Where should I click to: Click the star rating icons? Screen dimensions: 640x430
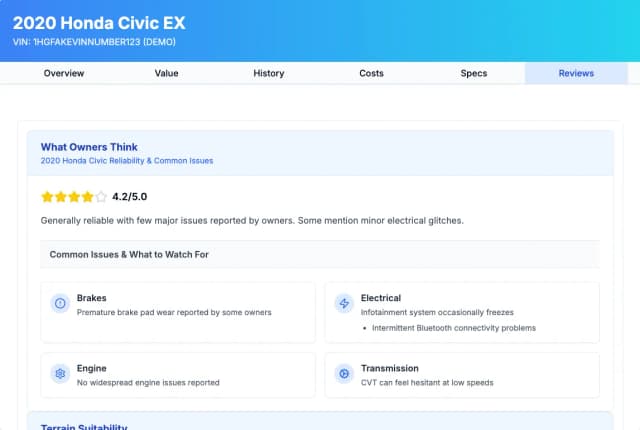[74, 197]
